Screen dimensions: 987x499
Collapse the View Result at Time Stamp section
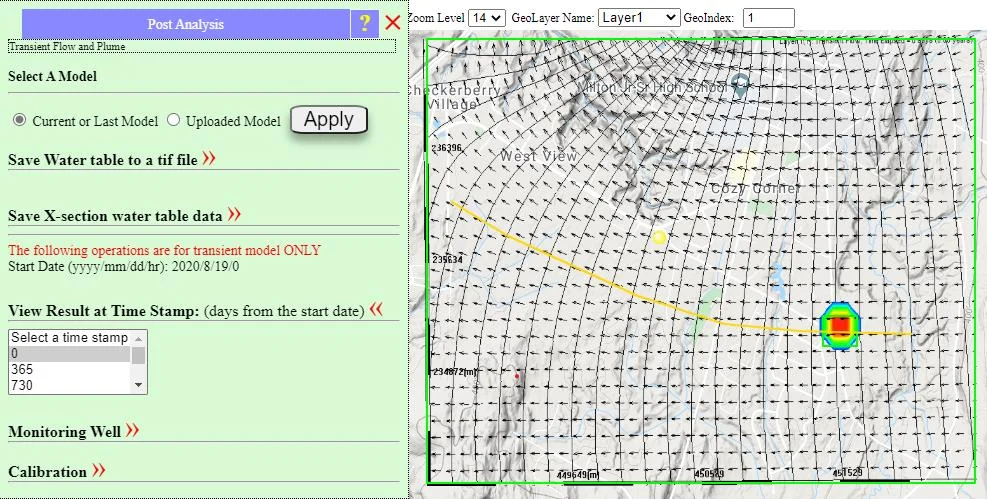(376, 309)
